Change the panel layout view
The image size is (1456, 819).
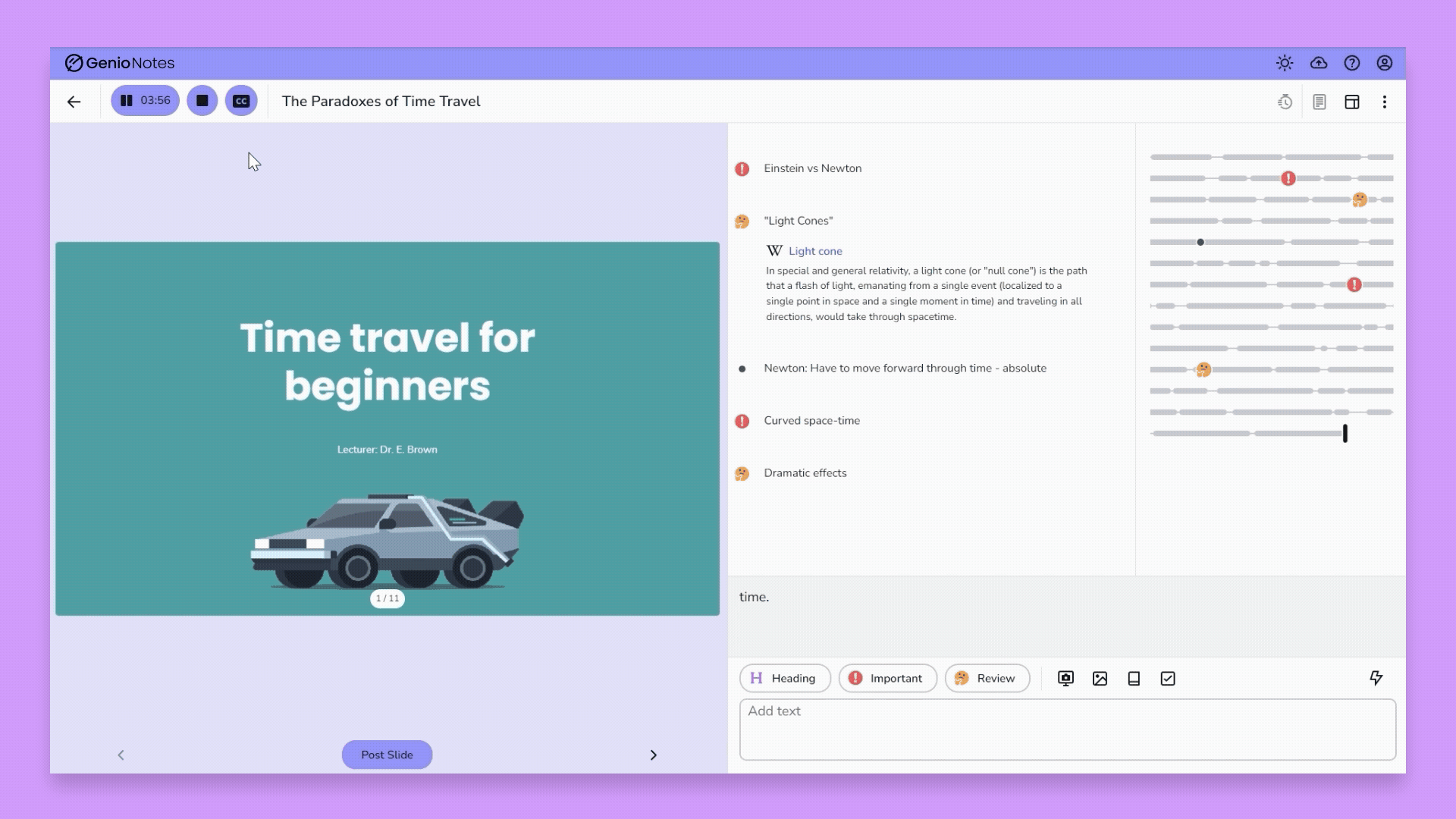pyautogui.click(x=1352, y=101)
